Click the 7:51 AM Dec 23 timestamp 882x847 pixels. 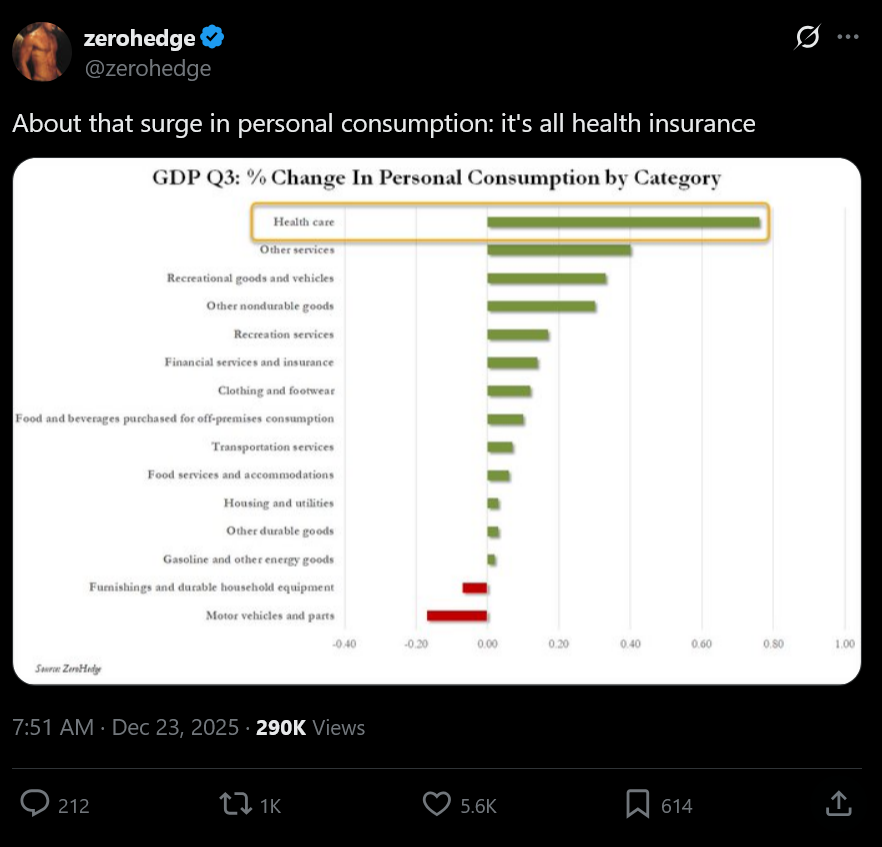(x=126, y=727)
